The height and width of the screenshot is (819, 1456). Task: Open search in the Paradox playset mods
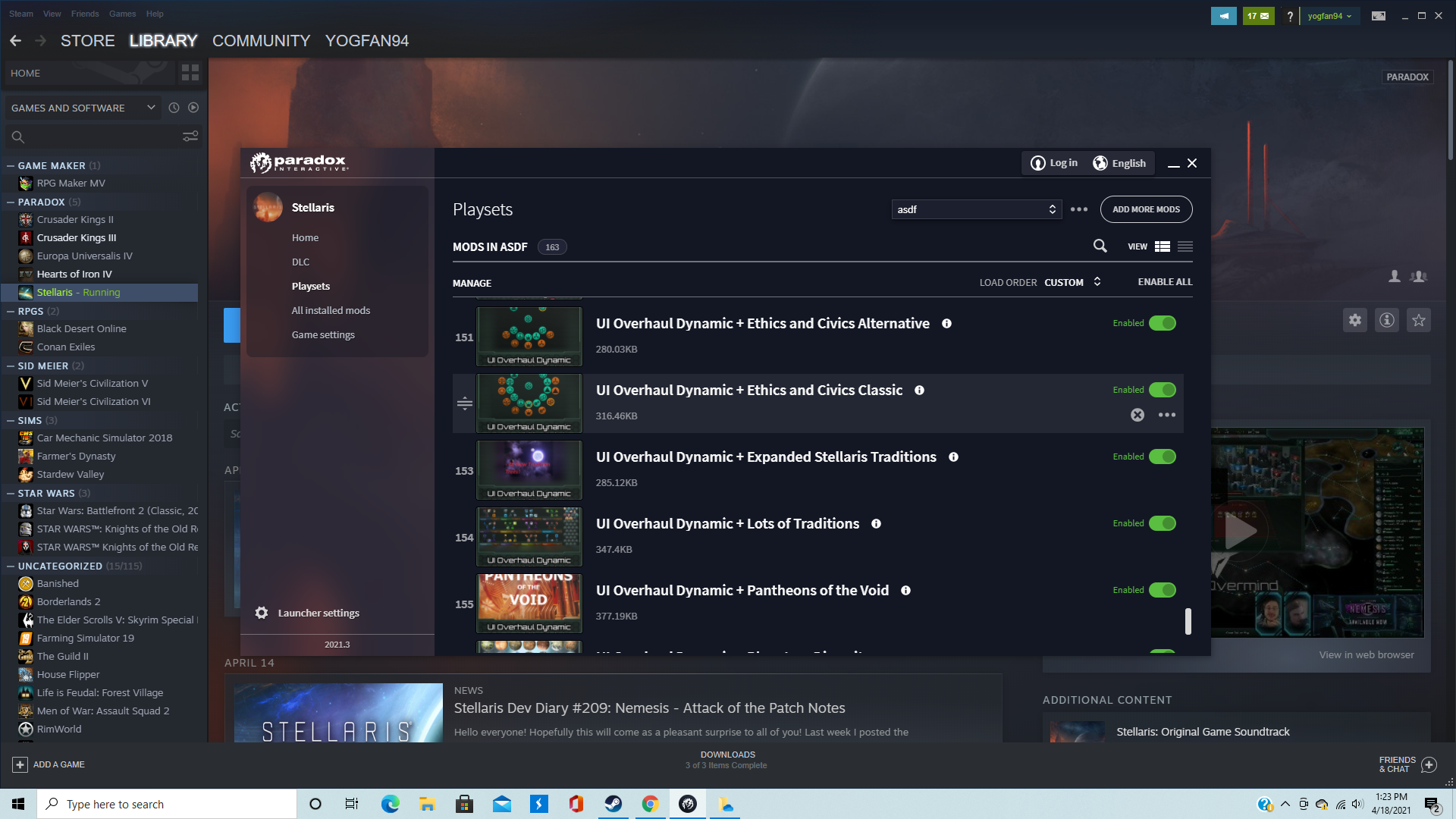pos(1100,246)
